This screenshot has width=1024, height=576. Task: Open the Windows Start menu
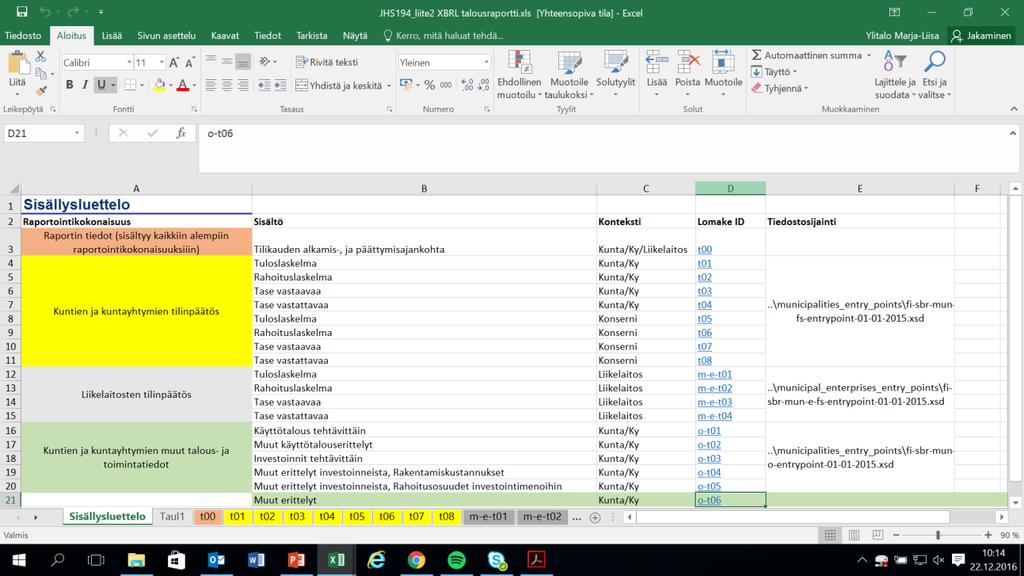pyautogui.click(x=18, y=560)
